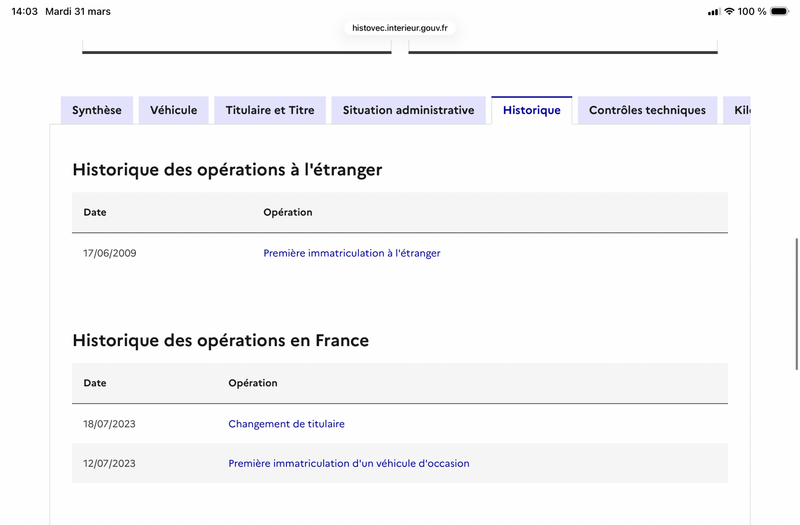Tap the 14:03 clock in status bar

click(26, 11)
